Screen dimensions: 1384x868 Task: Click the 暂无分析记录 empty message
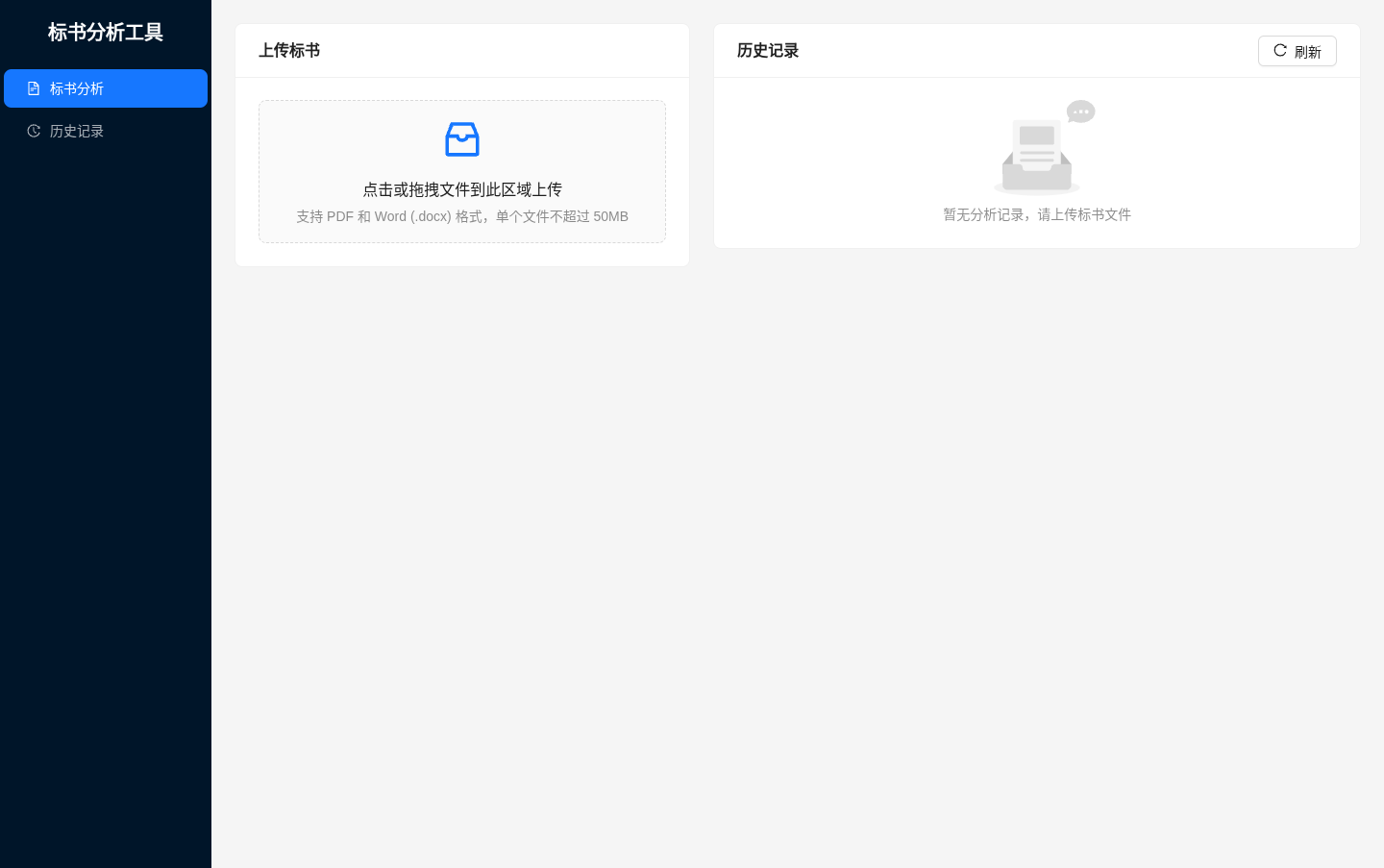pos(1037,214)
